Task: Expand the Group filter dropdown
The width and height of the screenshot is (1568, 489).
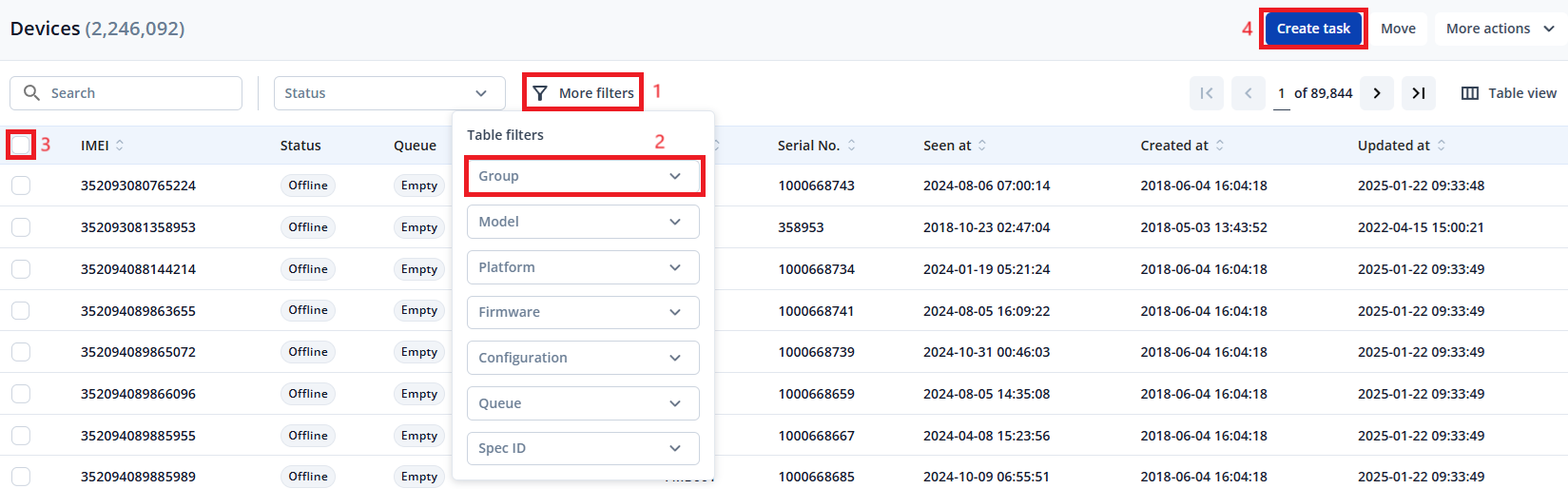Action: point(583,176)
